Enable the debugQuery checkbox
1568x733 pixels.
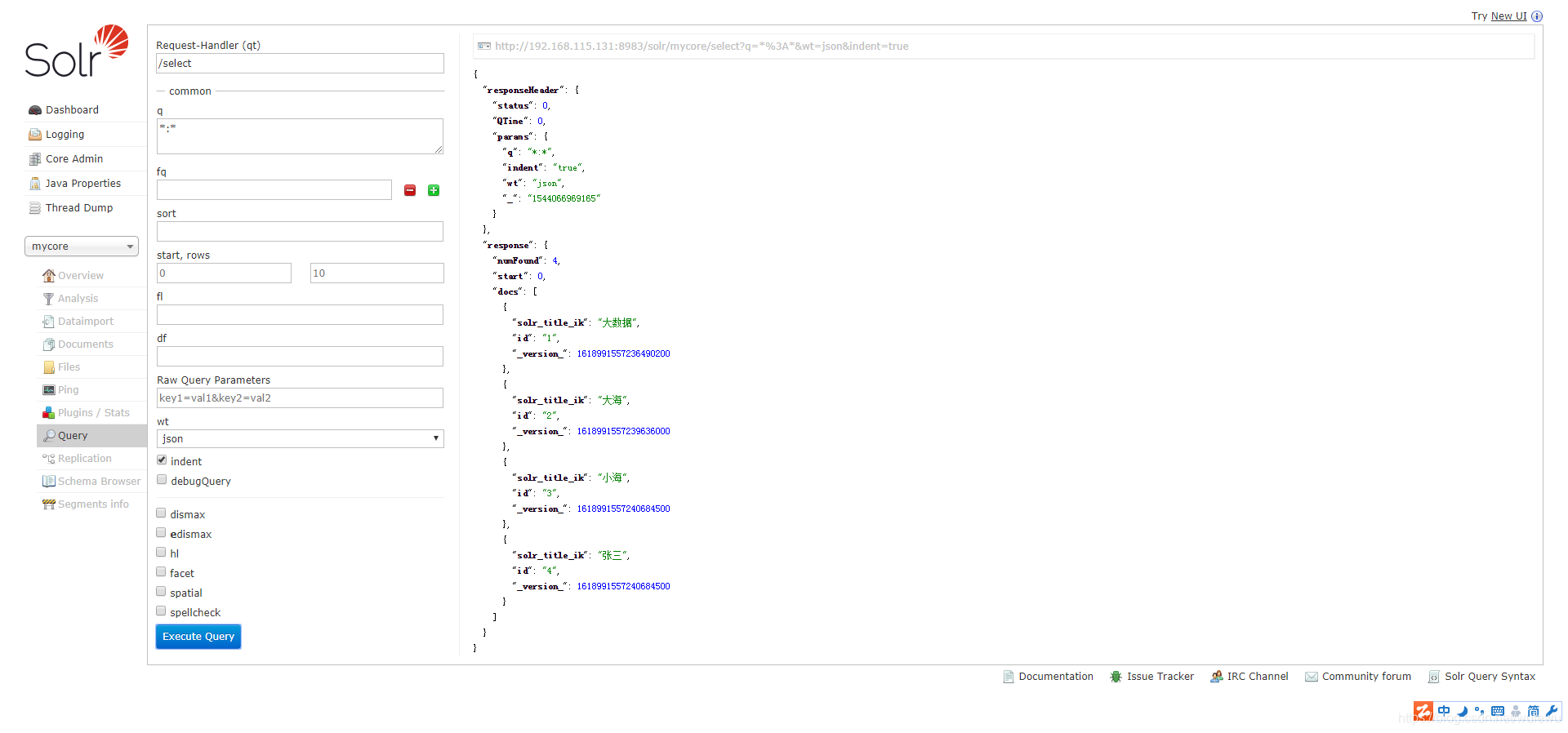coord(162,480)
